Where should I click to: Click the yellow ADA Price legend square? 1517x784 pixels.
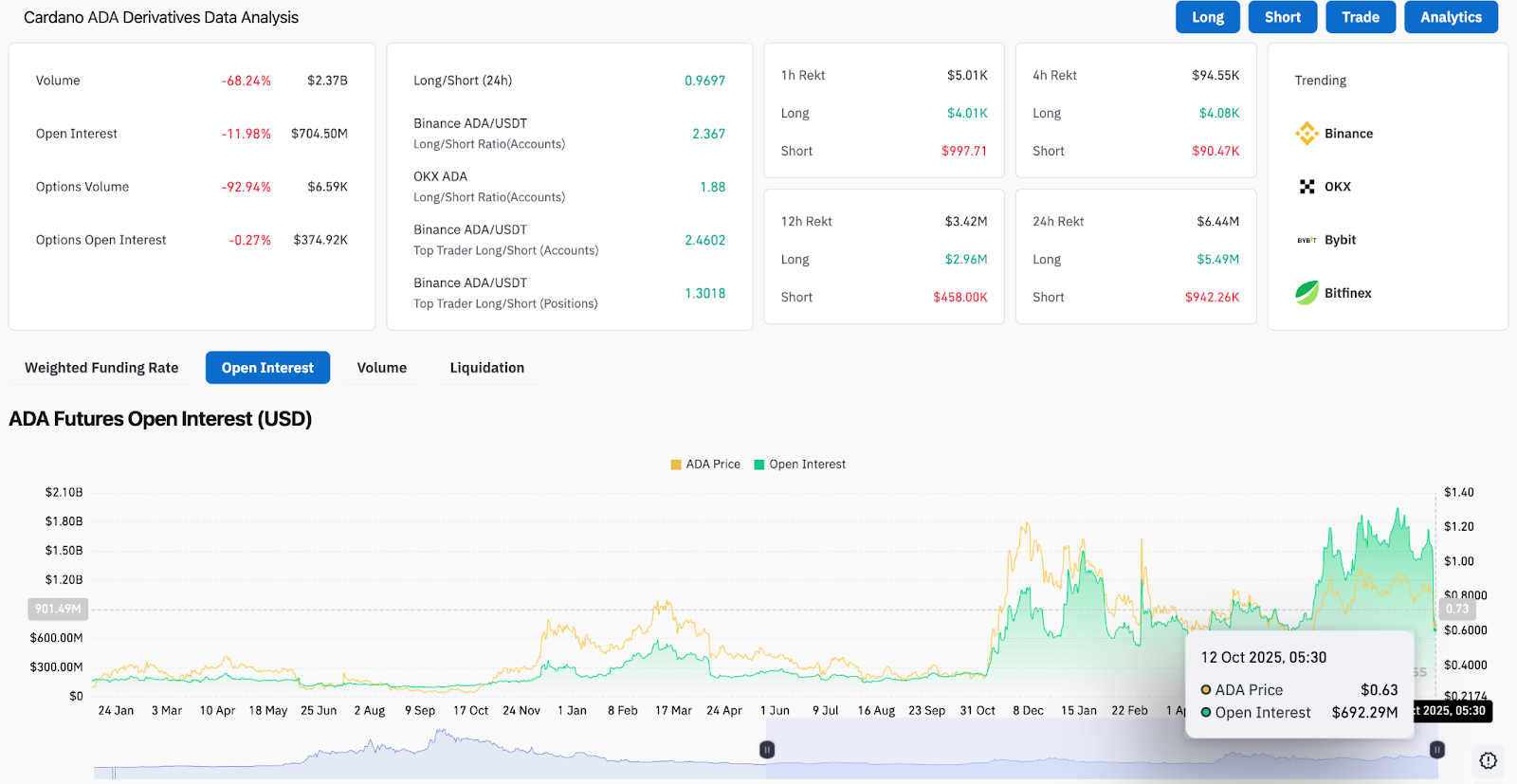click(x=676, y=465)
